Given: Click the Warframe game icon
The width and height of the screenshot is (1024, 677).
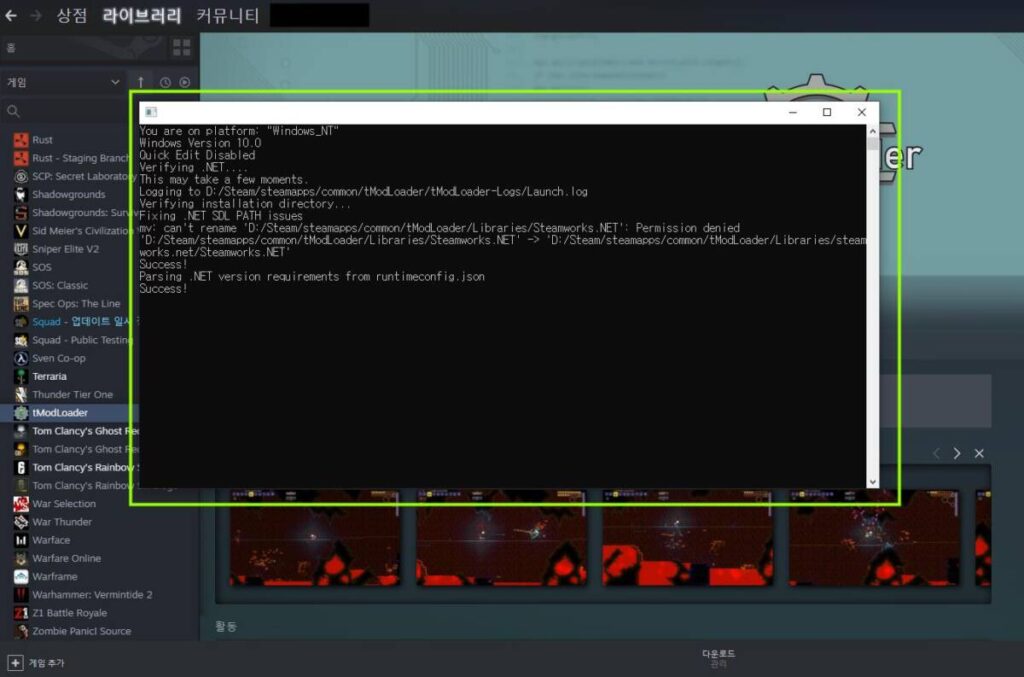Looking at the screenshot, I should pyautogui.click(x=20, y=576).
